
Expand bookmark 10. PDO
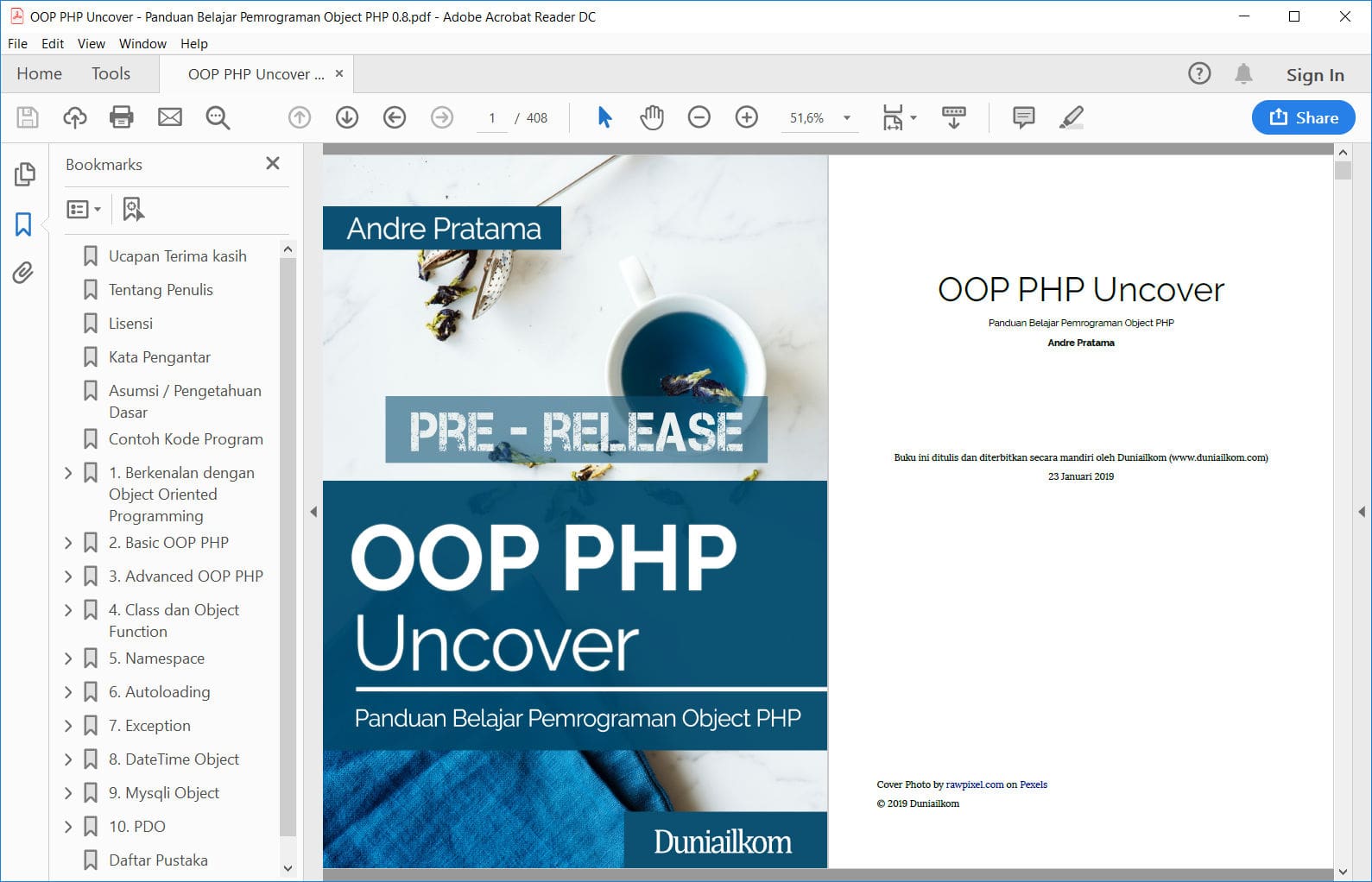click(x=68, y=827)
